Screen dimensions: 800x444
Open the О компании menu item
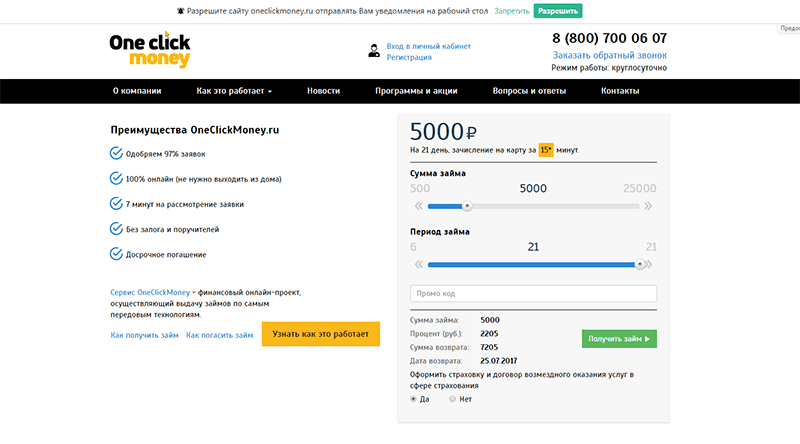pos(137,91)
